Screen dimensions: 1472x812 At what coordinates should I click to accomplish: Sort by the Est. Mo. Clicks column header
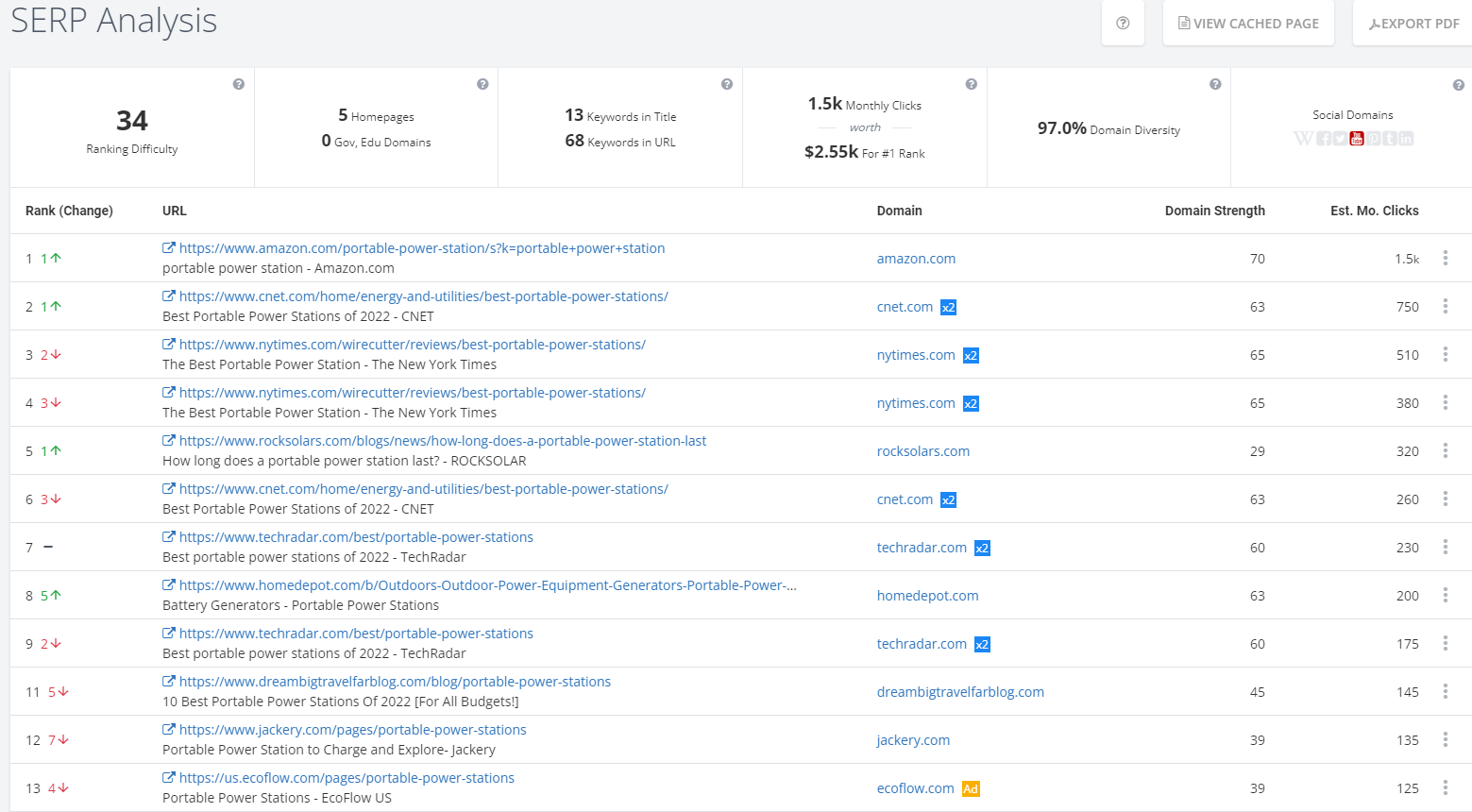point(1374,211)
